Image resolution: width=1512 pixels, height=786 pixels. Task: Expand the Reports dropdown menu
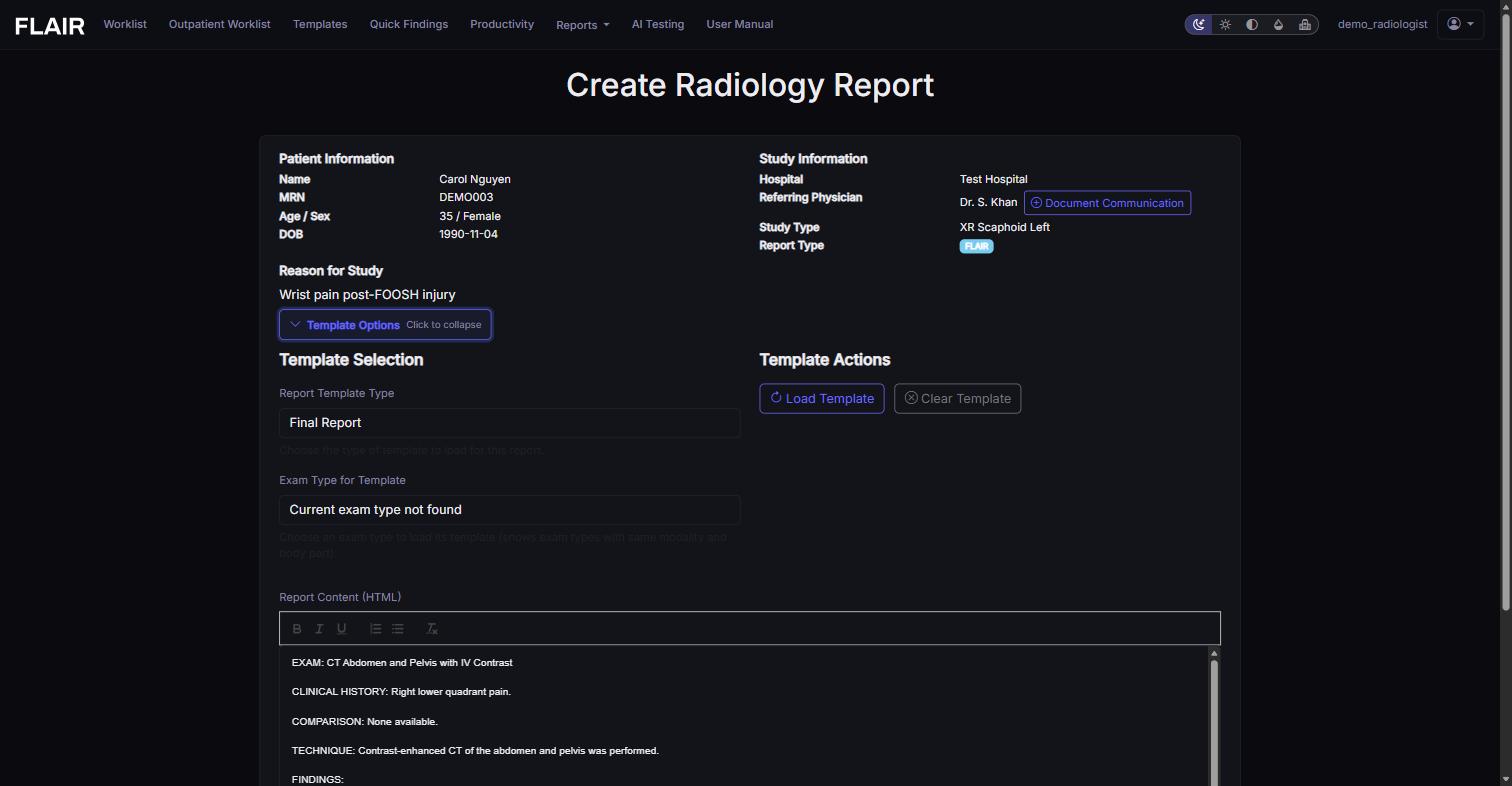click(x=583, y=25)
